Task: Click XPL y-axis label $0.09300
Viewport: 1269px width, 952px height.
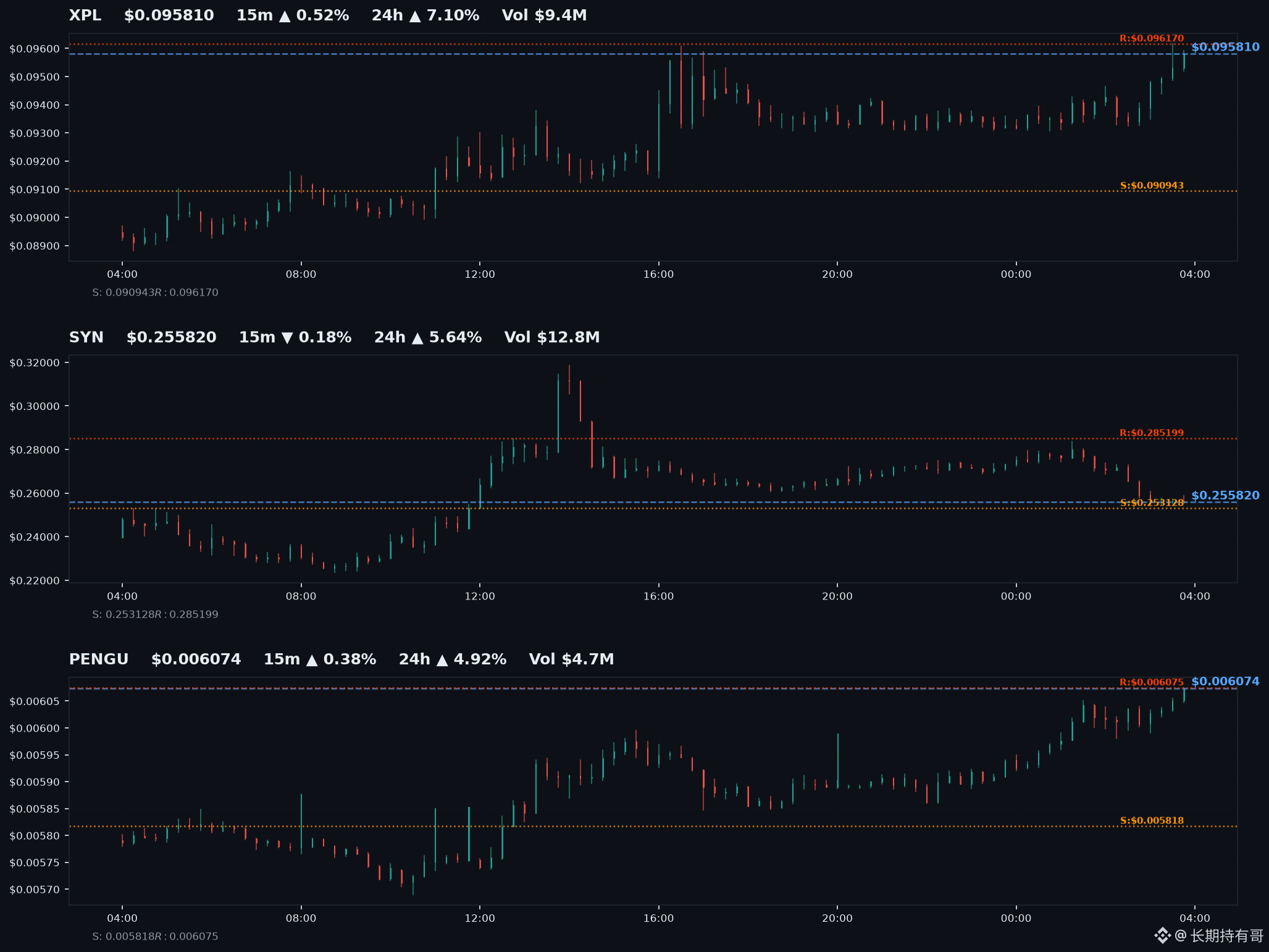Action: [35, 133]
